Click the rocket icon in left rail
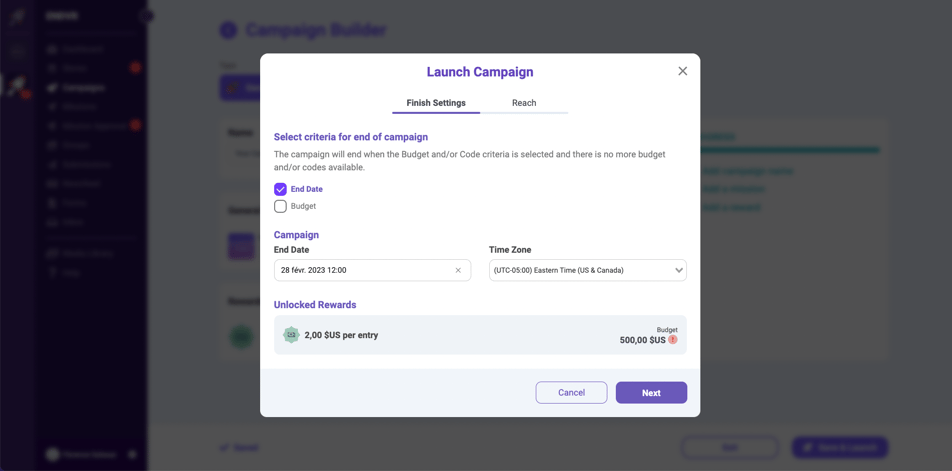Viewport: 952px width, 471px height. pyautogui.click(x=17, y=87)
